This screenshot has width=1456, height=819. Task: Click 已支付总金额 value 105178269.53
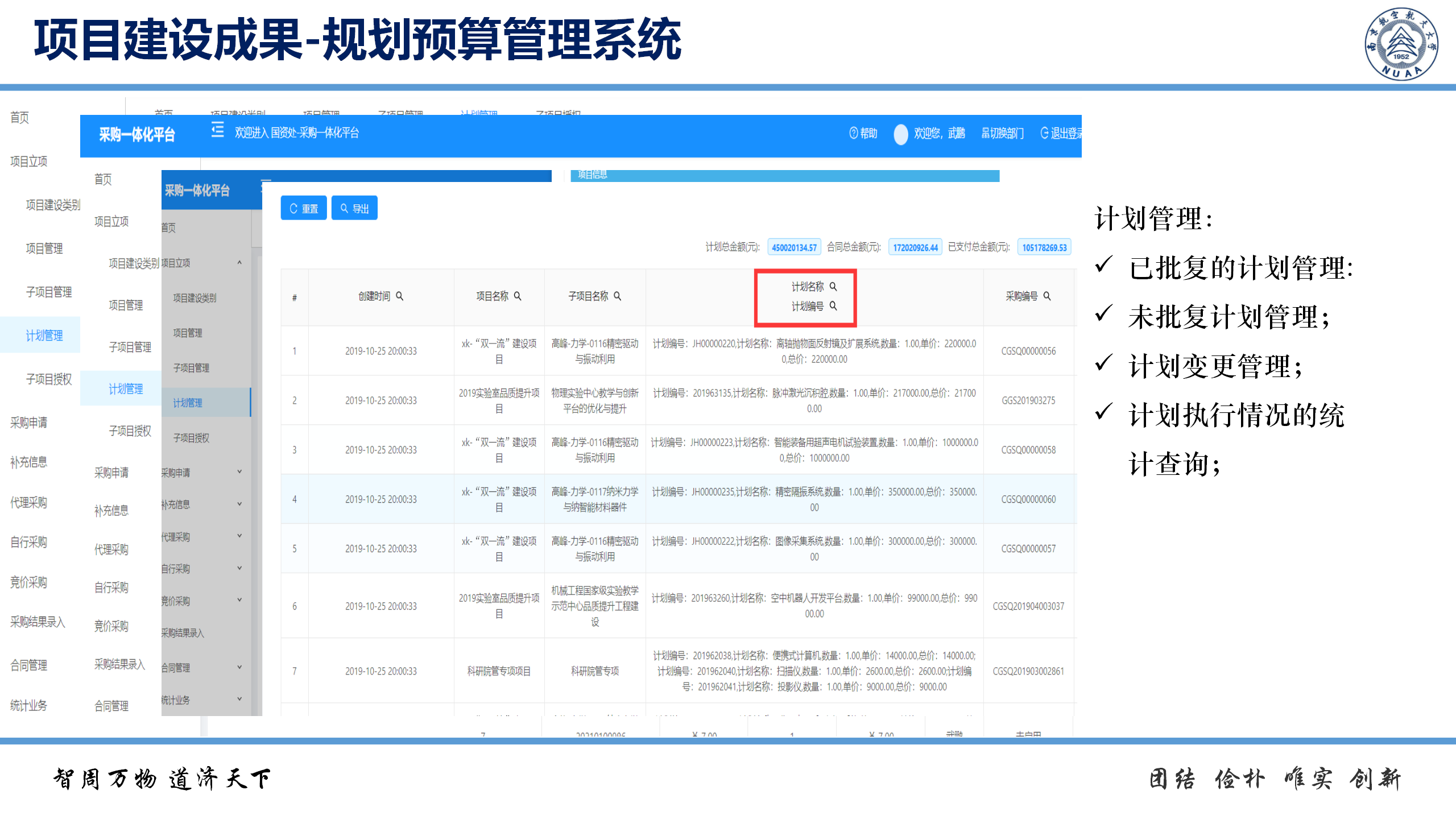coord(1044,247)
